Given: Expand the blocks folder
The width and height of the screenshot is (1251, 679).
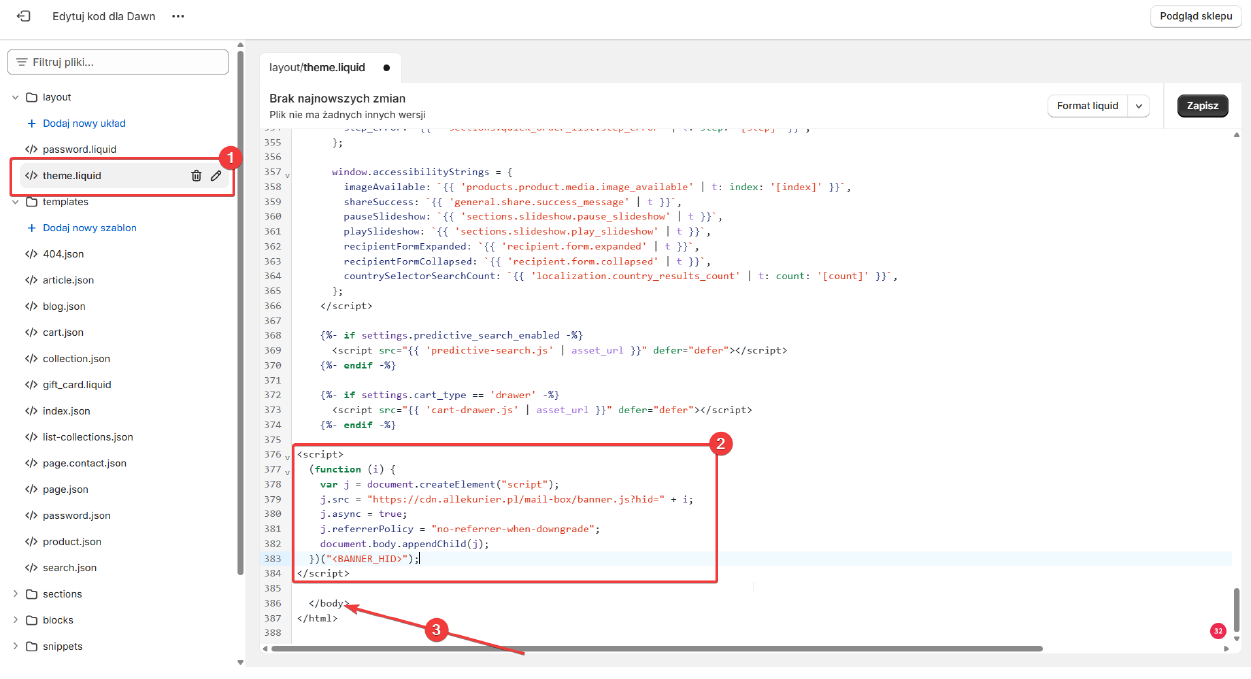Looking at the screenshot, I should 15,620.
